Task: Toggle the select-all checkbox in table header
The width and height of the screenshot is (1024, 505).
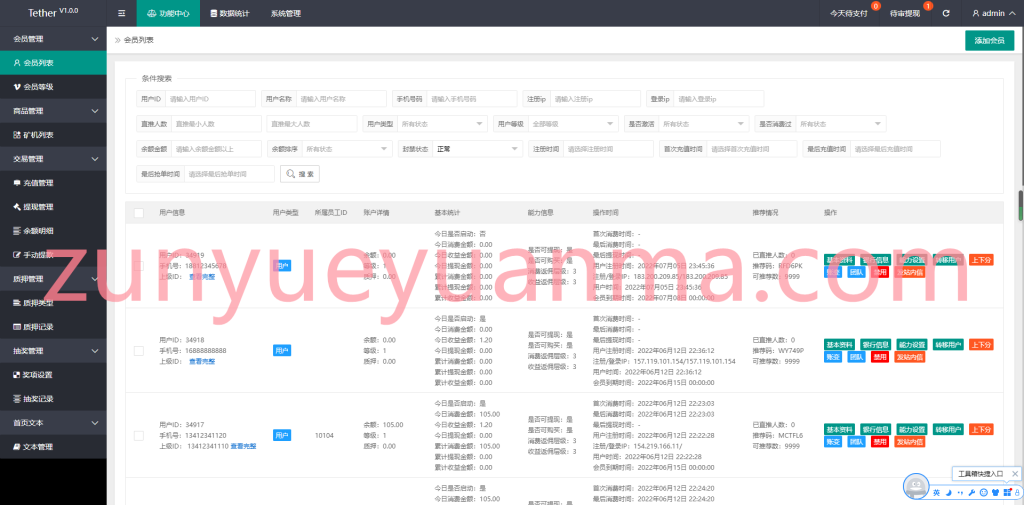Action: coord(138,213)
